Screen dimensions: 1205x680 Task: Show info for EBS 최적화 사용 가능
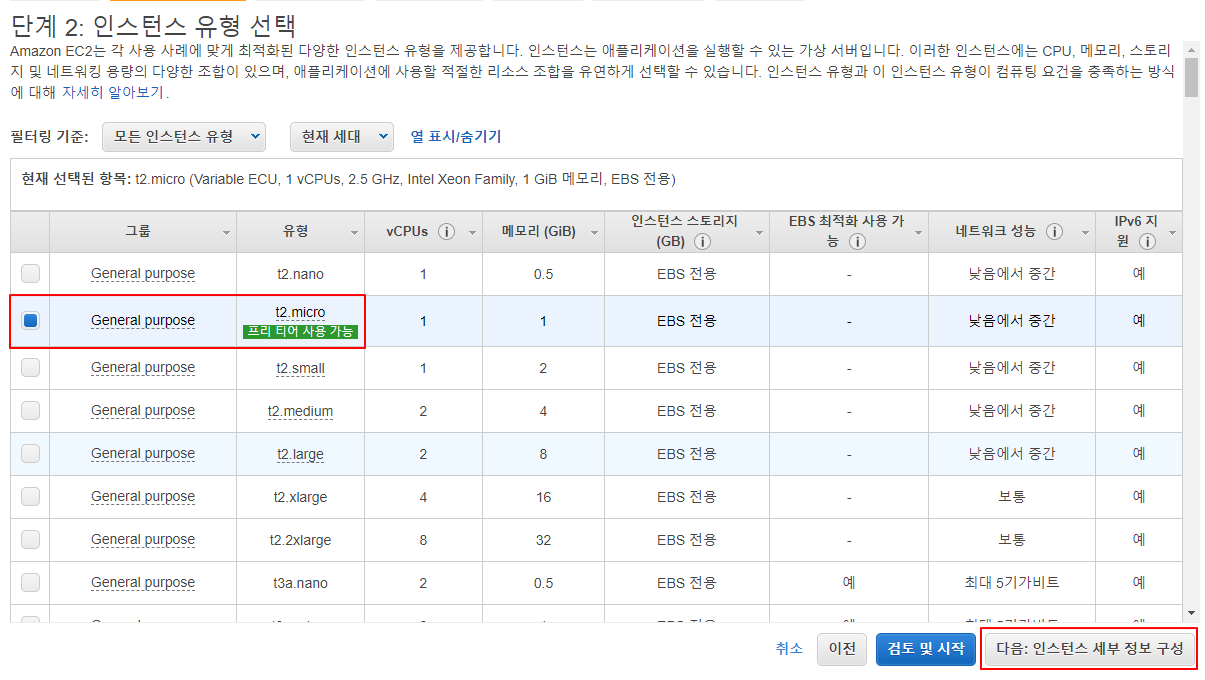pos(856,241)
